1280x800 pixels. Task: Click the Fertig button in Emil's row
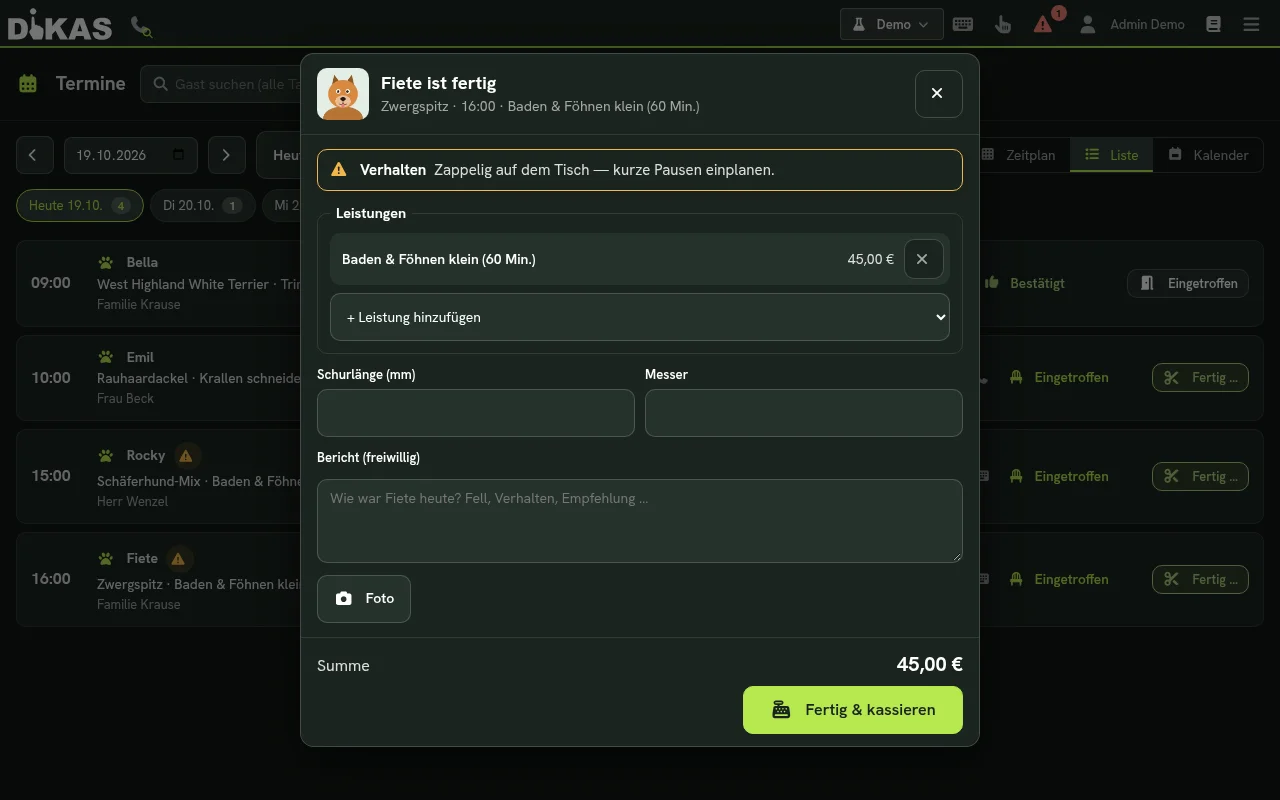point(1200,377)
